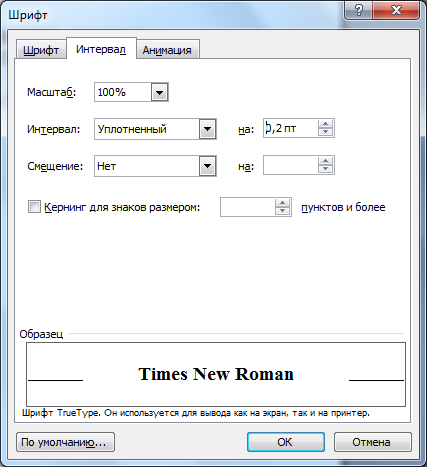Image resolution: width=427 pixels, height=467 pixels.
Task: Enable the Кернинг для знаков размером checkbox
Action: [34, 207]
